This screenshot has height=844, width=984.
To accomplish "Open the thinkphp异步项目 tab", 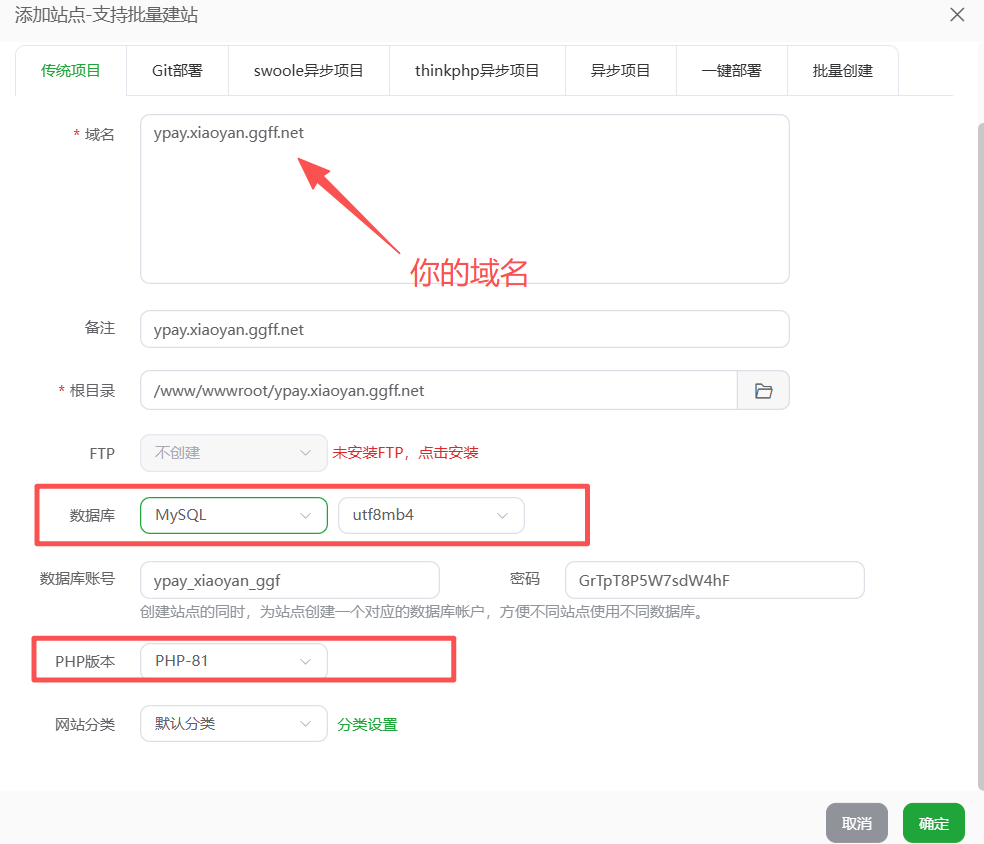I will (477, 71).
